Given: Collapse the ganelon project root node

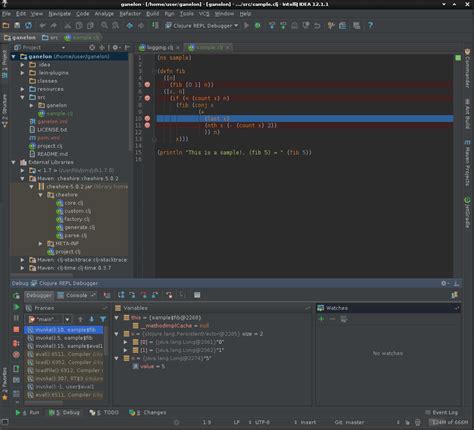Looking at the screenshot, I should pos(14,57).
